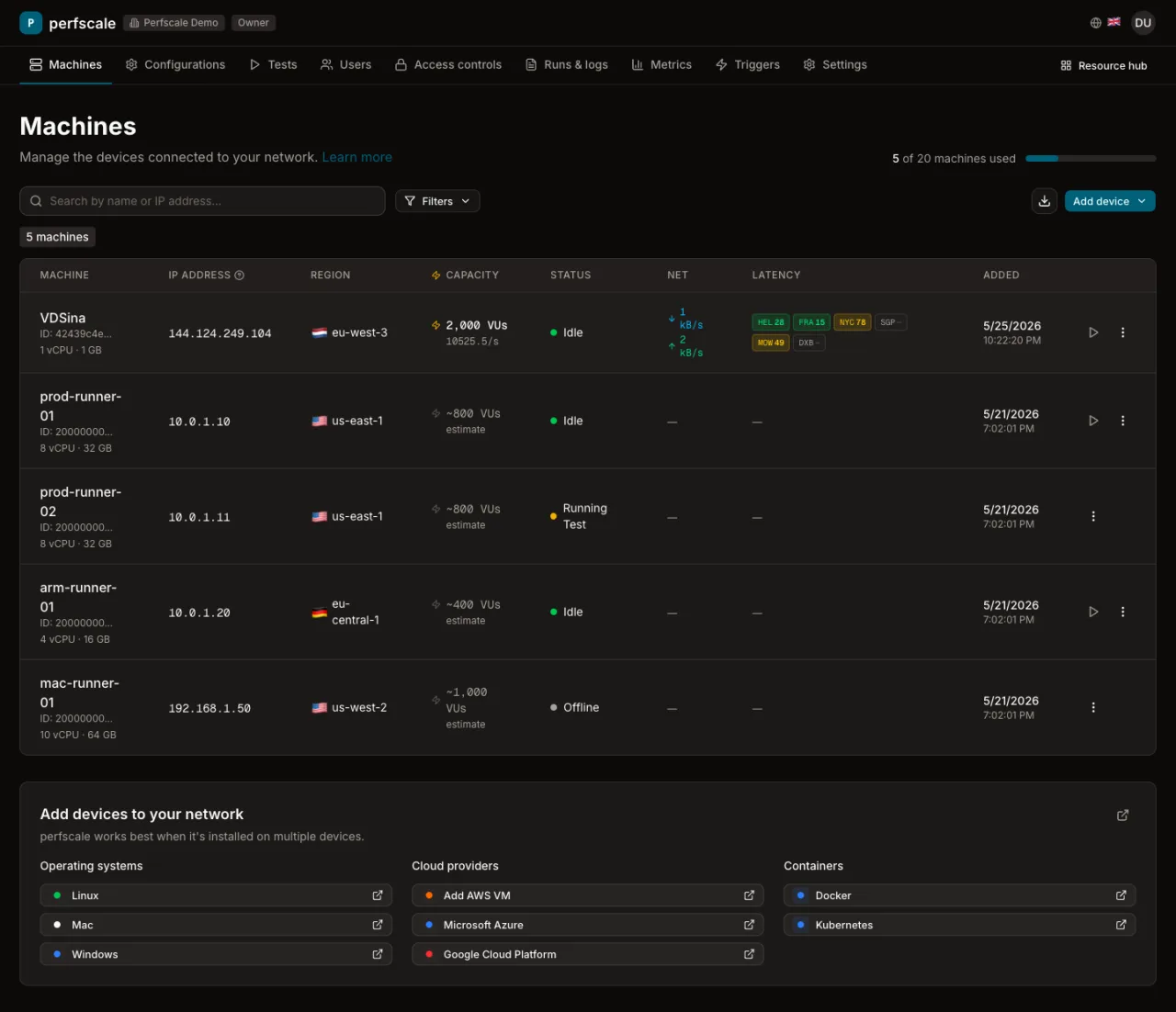The image size is (1176, 1012).
Task: Open the language globe selector
Action: 1096,23
